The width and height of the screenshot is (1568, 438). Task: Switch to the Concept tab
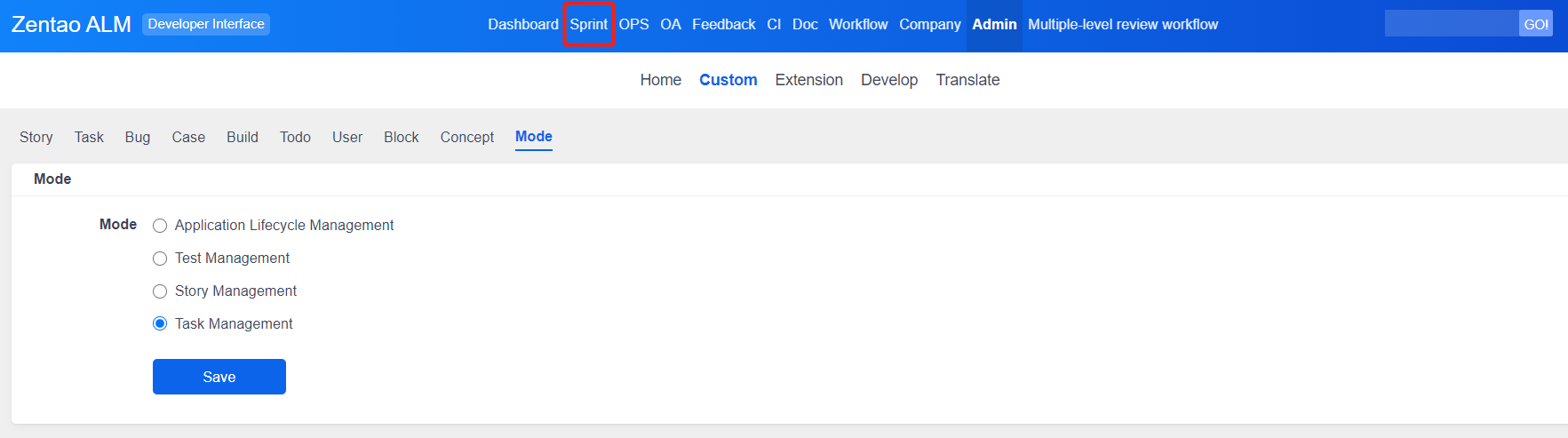click(x=466, y=137)
